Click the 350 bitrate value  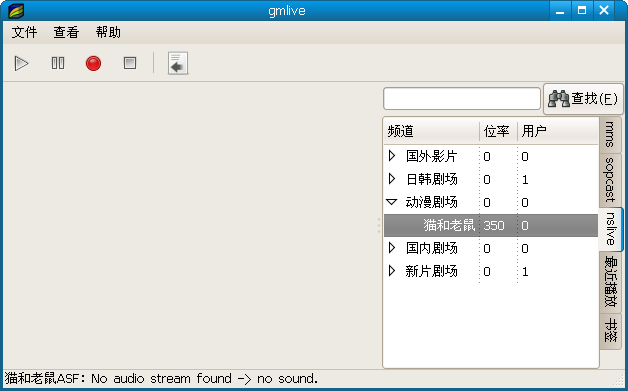click(493, 226)
